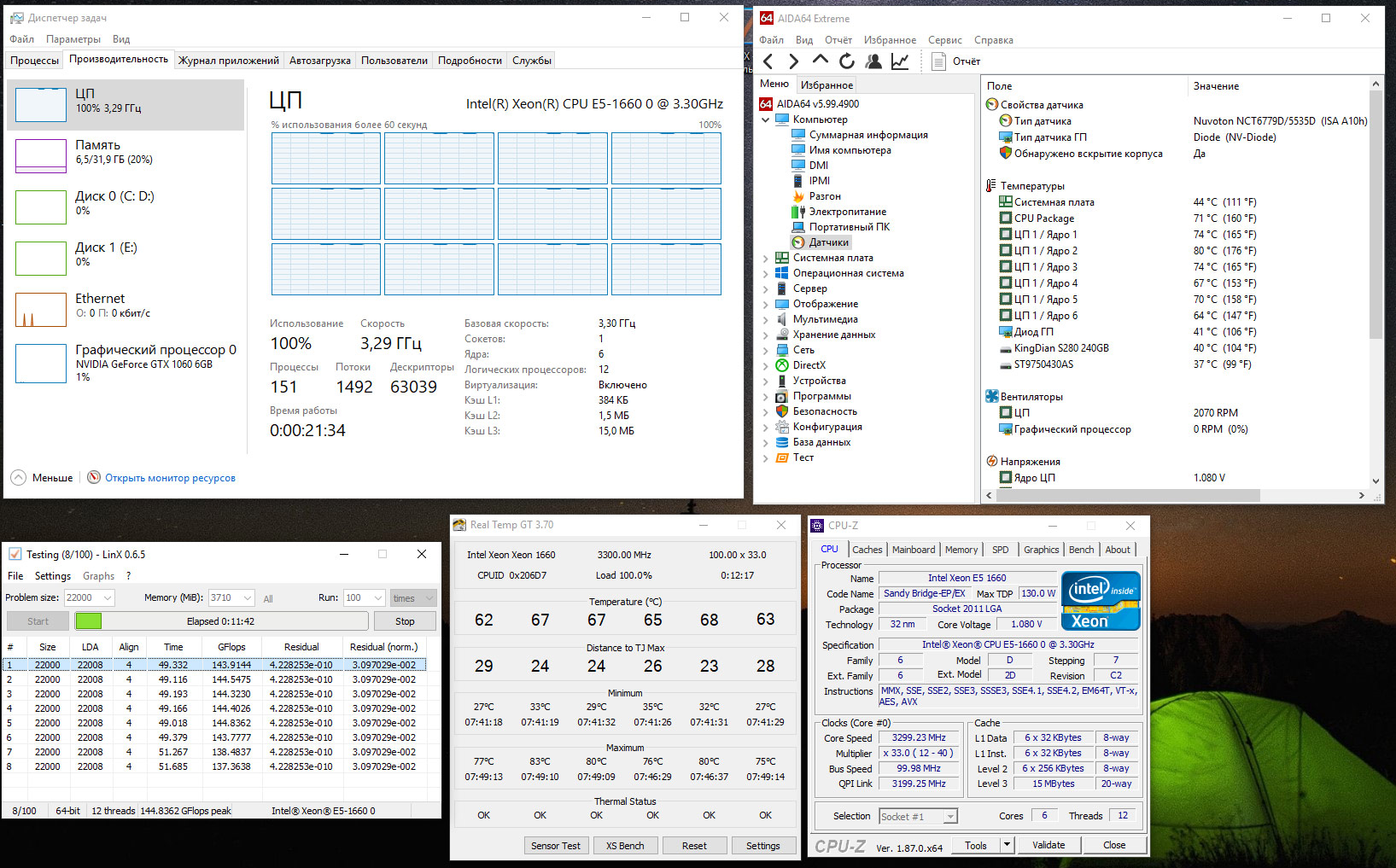
Task: Select the Память panel in Task Manager
Action: pyautogui.click(x=126, y=155)
